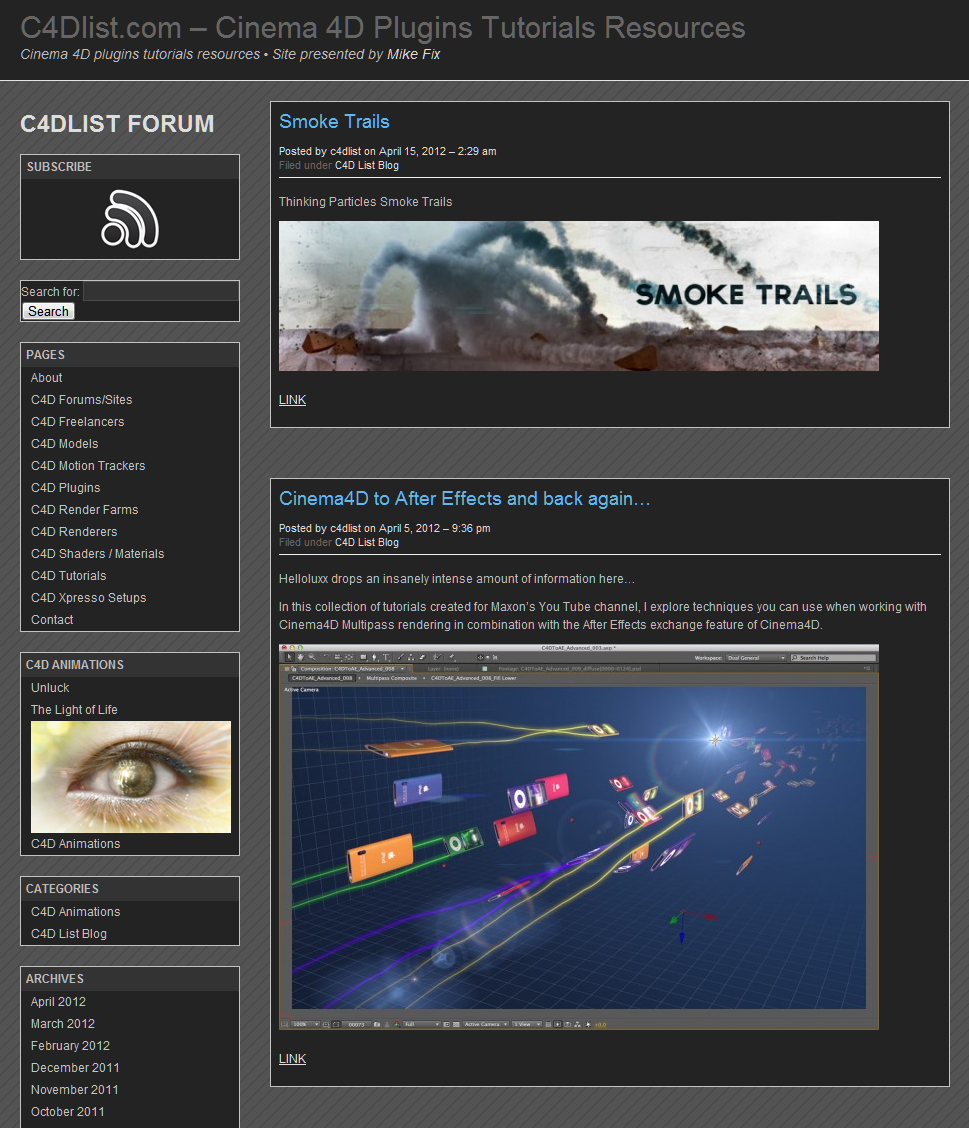
Task: Open the Unluck animation link
Action: pyautogui.click(x=50, y=688)
